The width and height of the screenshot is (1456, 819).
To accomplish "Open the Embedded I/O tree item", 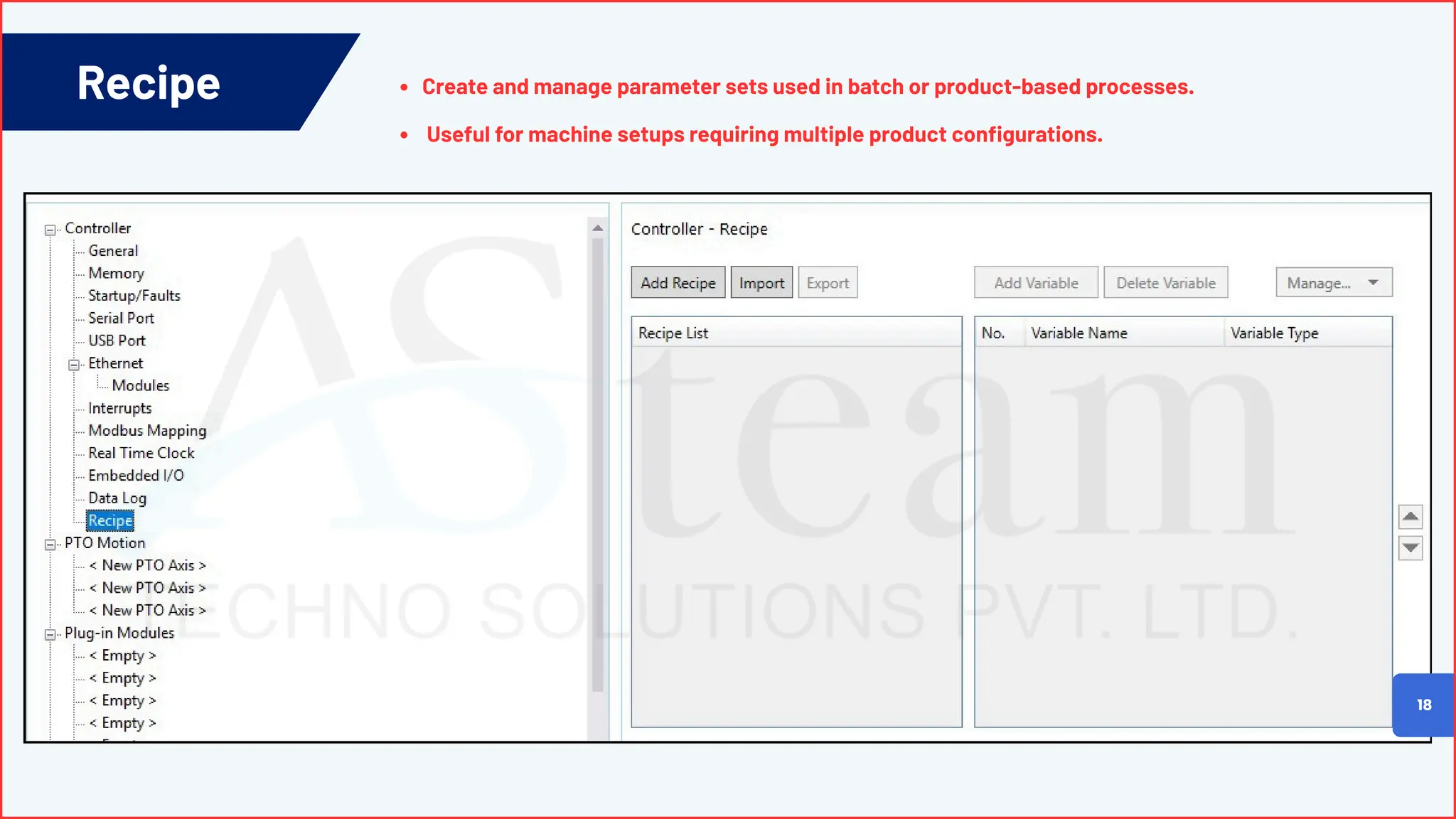I will pos(136,476).
